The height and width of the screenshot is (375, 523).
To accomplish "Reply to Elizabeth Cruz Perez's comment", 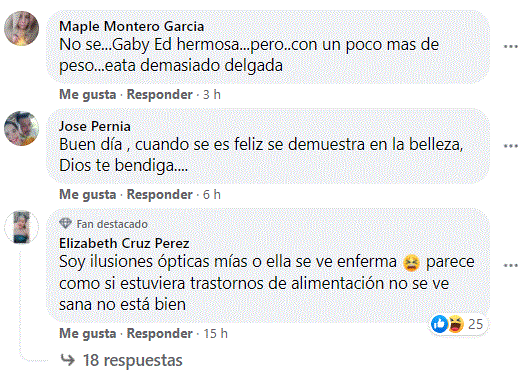I will coord(159,333).
